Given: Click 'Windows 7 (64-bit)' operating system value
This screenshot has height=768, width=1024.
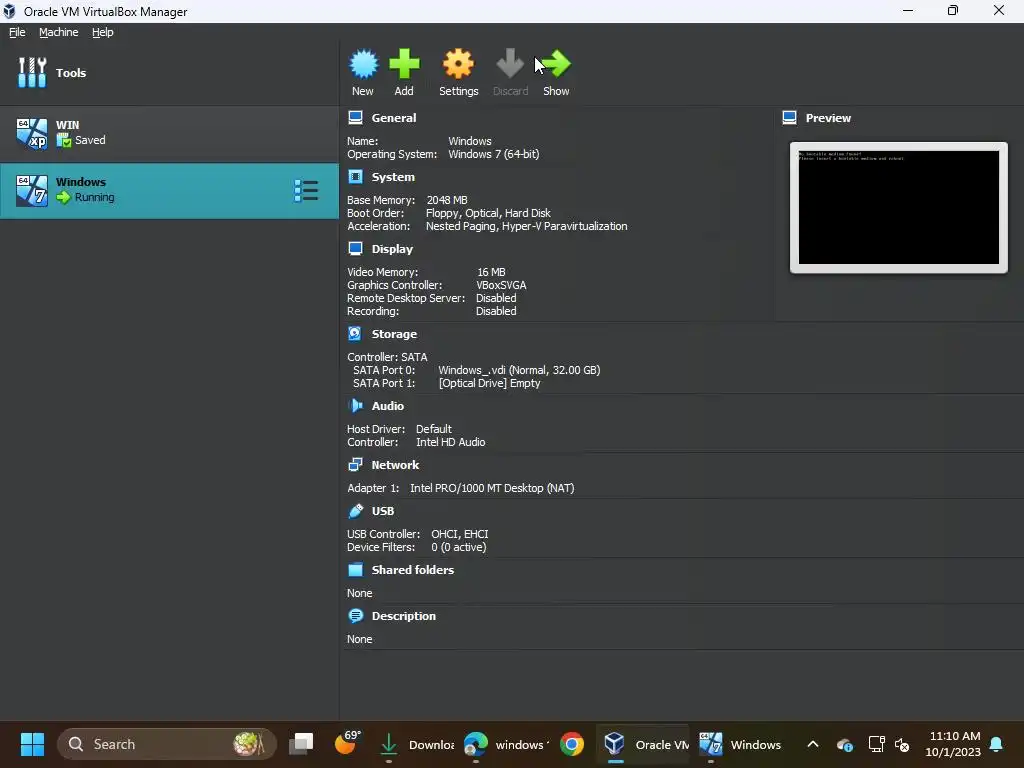Looking at the screenshot, I should tap(494, 154).
